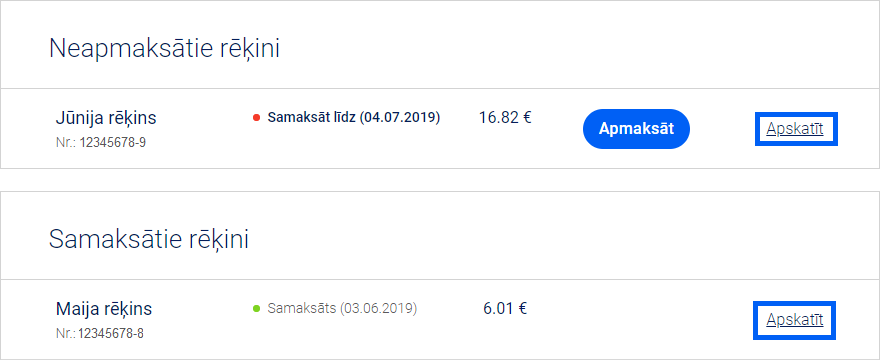This screenshot has height=360, width=880.
Task: Select the Maija rēķins title
Action: click(104, 309)
